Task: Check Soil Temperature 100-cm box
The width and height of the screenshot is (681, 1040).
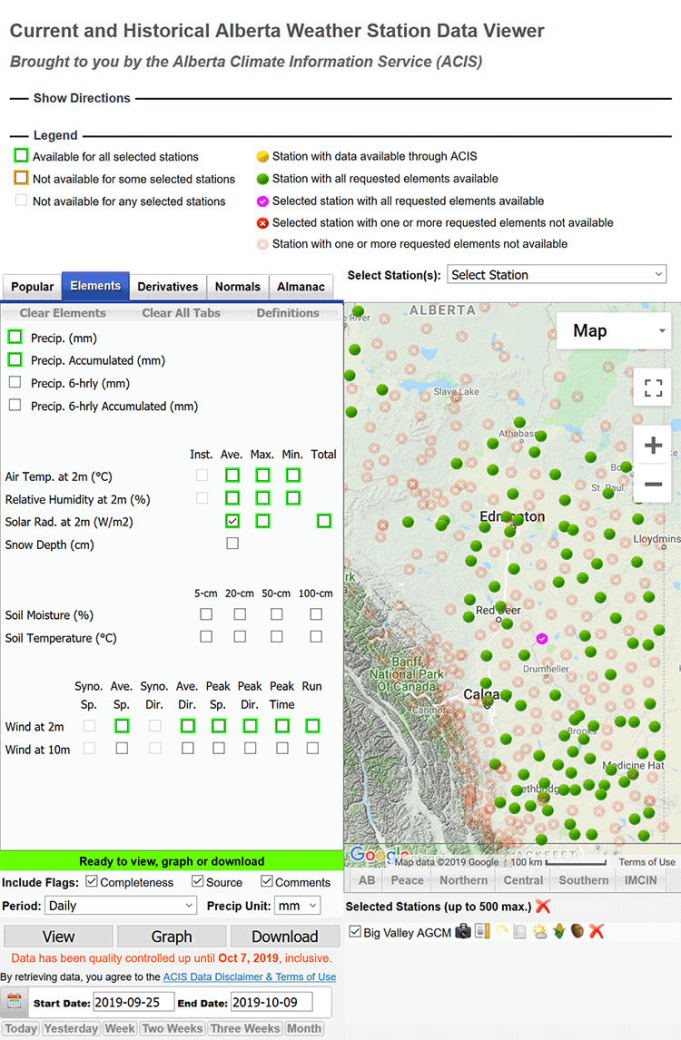Action: [316, 637]
